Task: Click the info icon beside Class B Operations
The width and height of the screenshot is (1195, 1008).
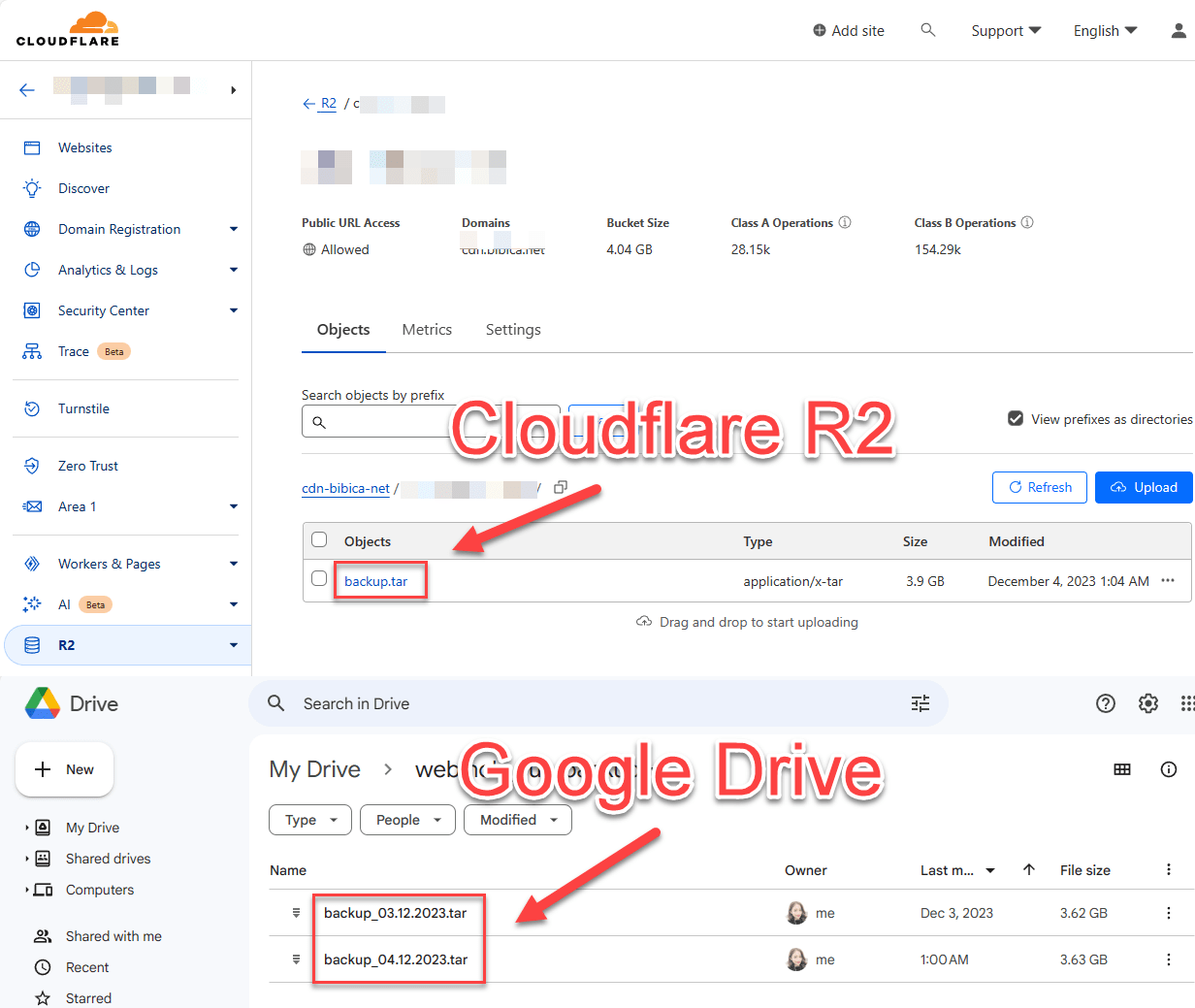Action: click(x=1027, y=222)
